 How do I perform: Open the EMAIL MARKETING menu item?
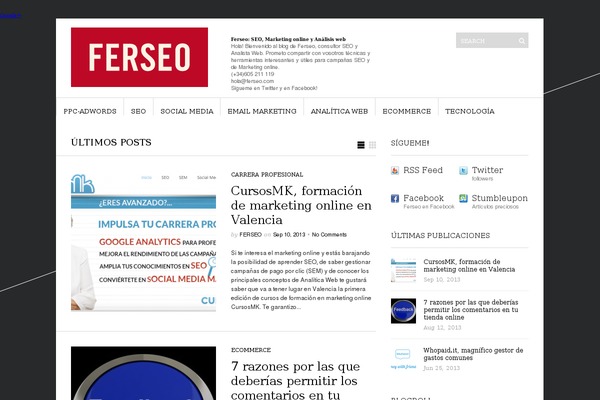click(x=262, y=111)
